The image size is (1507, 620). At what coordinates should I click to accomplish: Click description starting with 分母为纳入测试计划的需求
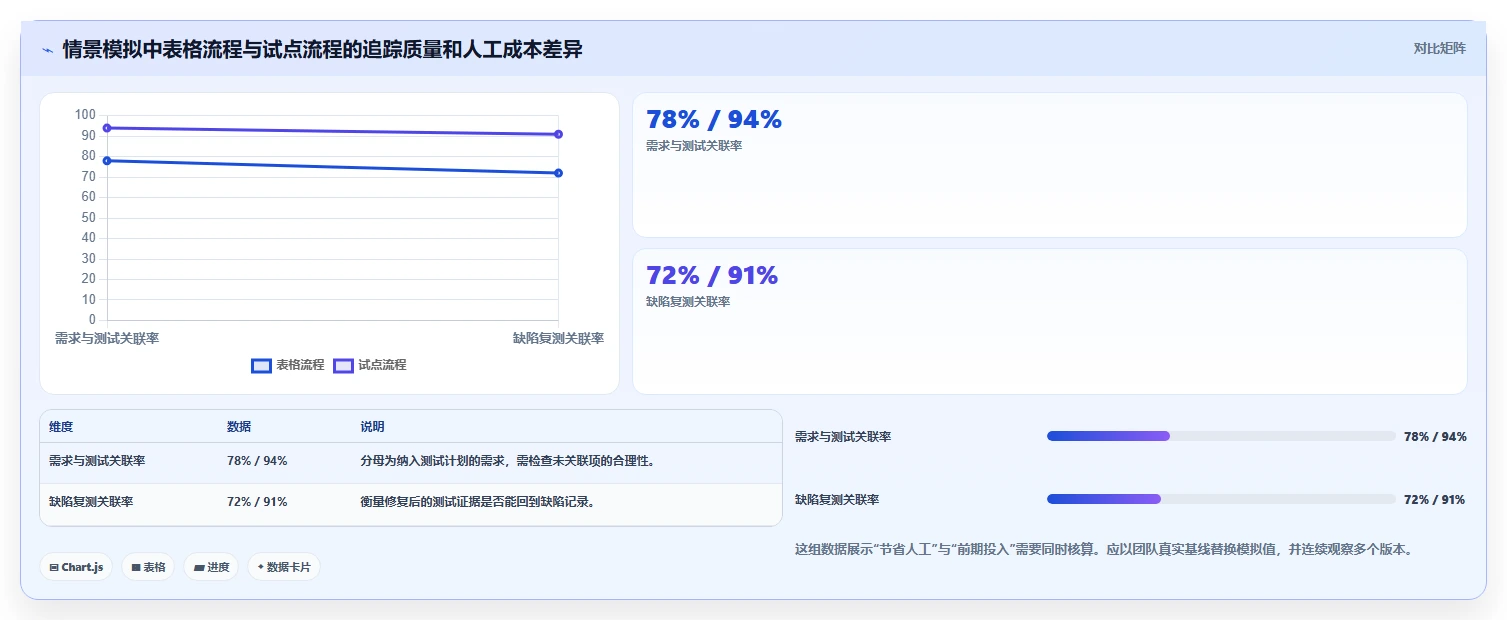coord(508,461)
